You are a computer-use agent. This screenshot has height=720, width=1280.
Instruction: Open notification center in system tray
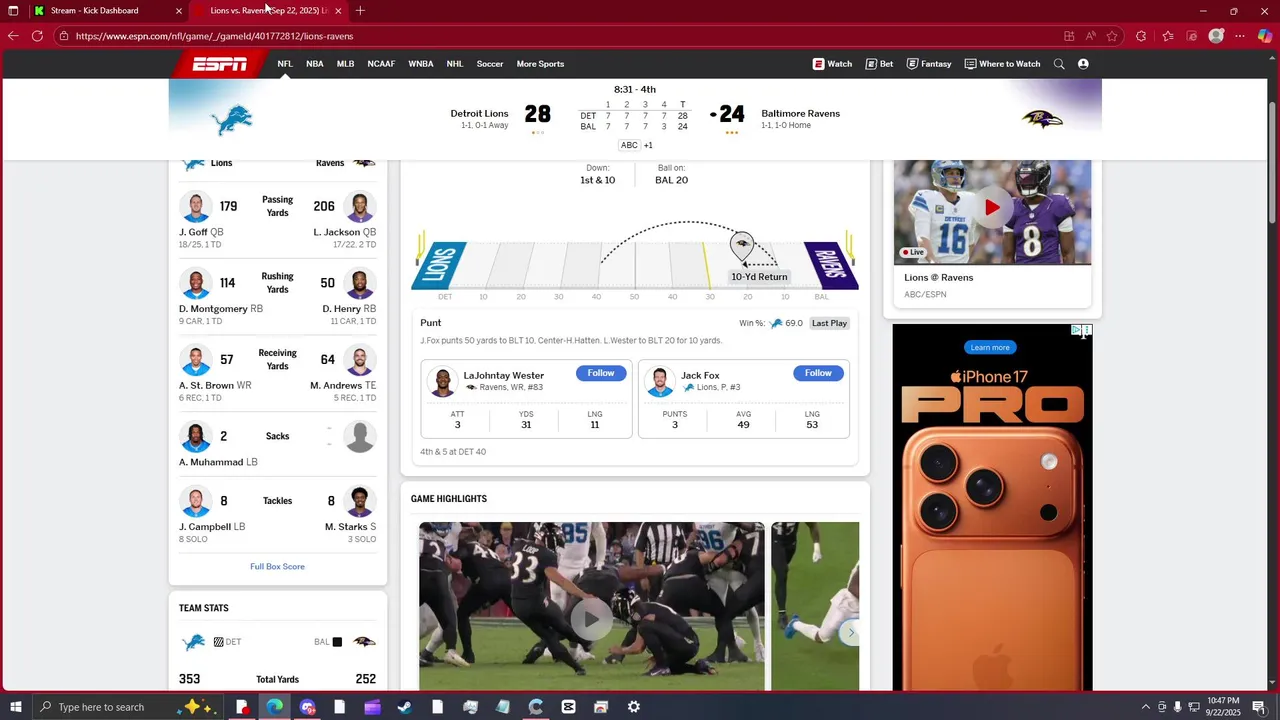[1259, 707]
